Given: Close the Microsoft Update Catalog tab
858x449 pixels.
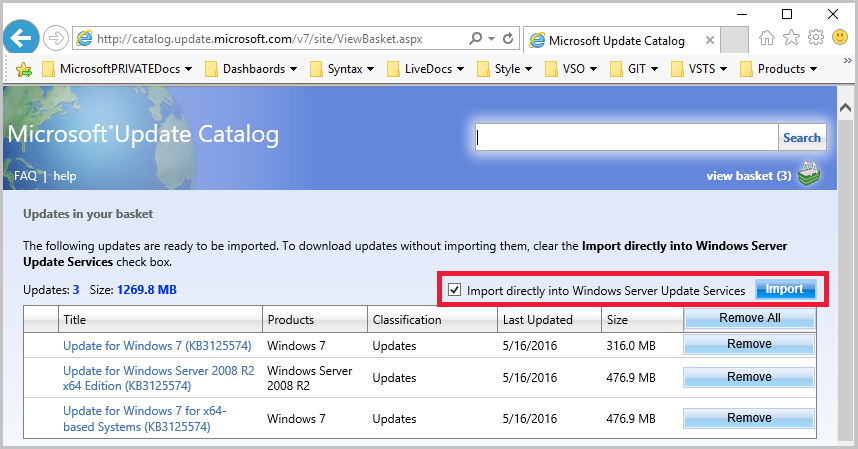Looking at the screenshot, I should click(710, 40).
